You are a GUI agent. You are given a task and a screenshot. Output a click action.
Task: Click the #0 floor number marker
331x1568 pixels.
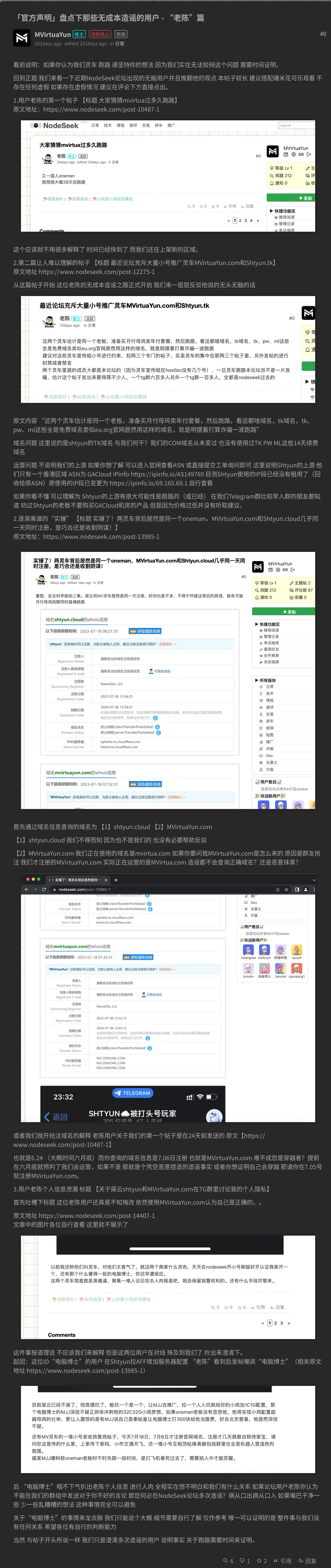click(x=322, y=34)
